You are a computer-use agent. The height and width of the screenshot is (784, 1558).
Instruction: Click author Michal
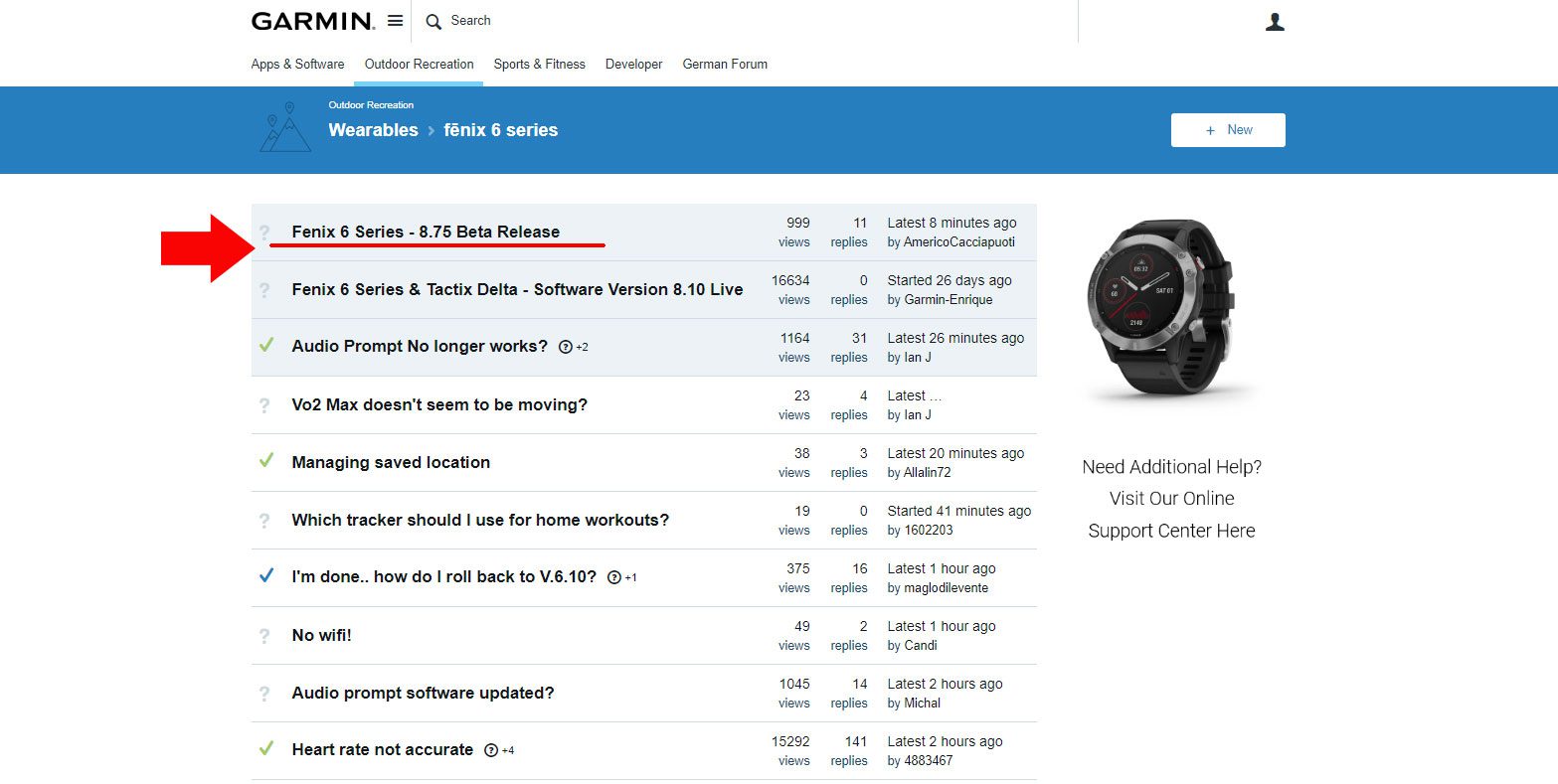click(923, 704)
